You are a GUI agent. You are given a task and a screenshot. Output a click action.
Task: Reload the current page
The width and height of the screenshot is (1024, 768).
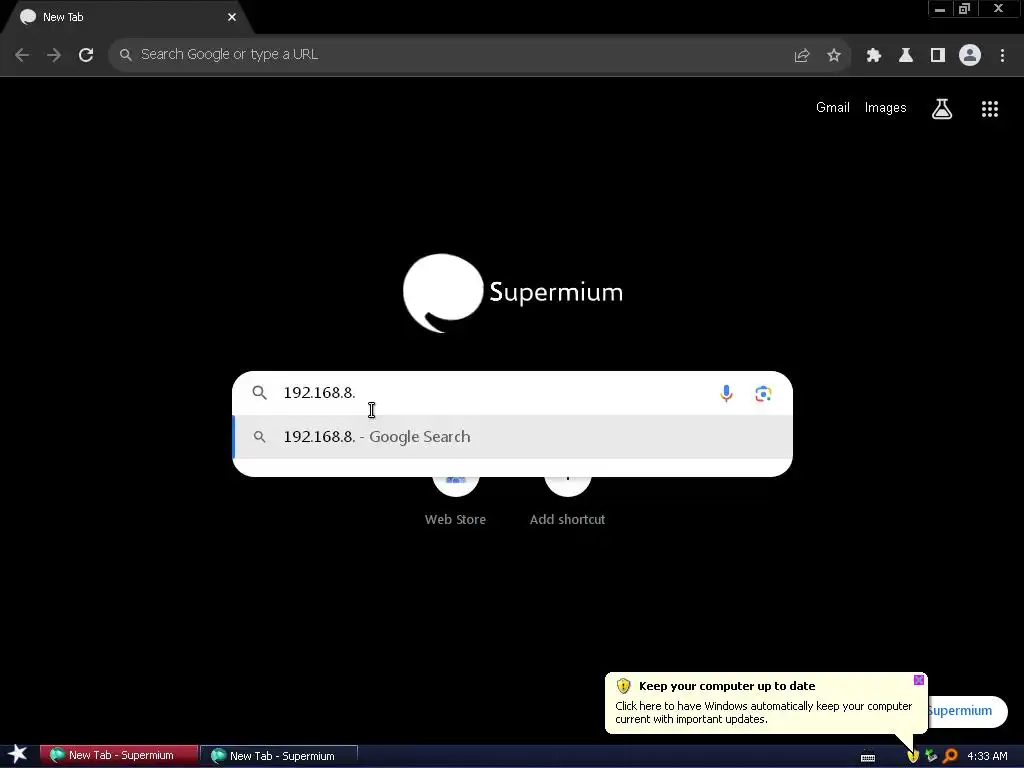click(x=86, y=55)
